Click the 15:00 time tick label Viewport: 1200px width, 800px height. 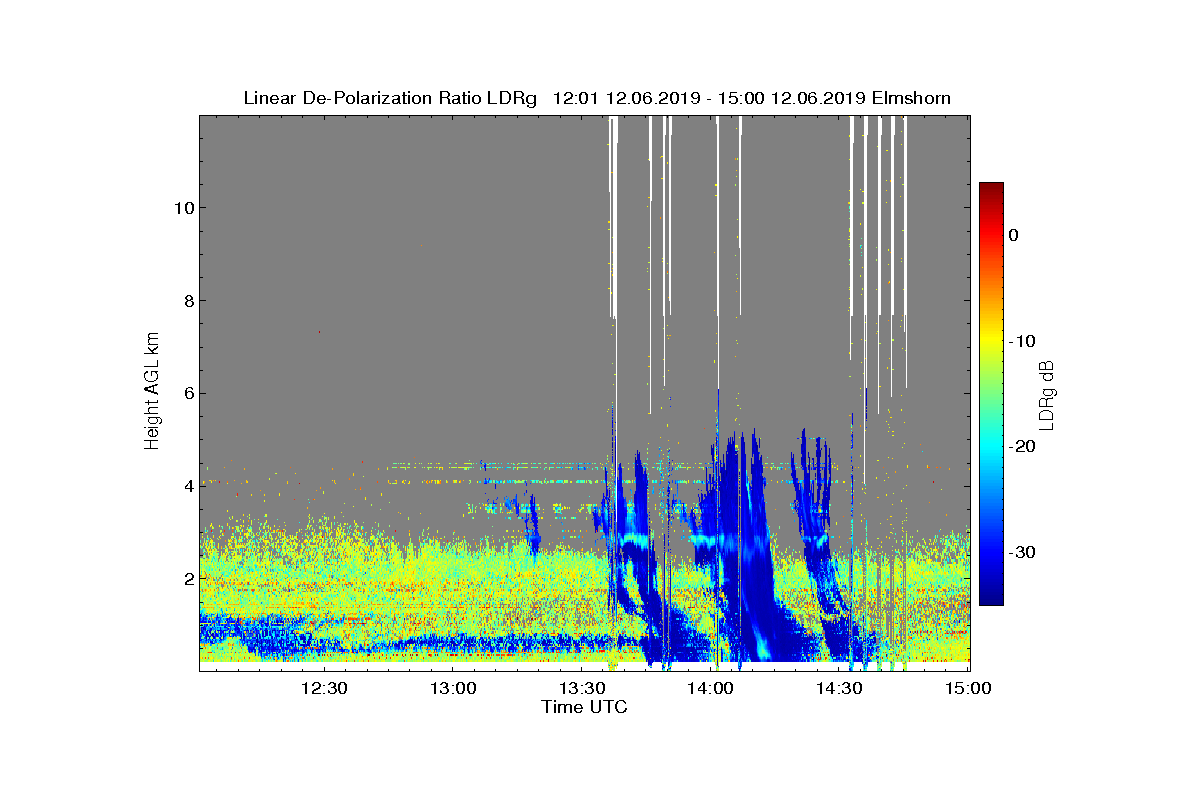967,688
